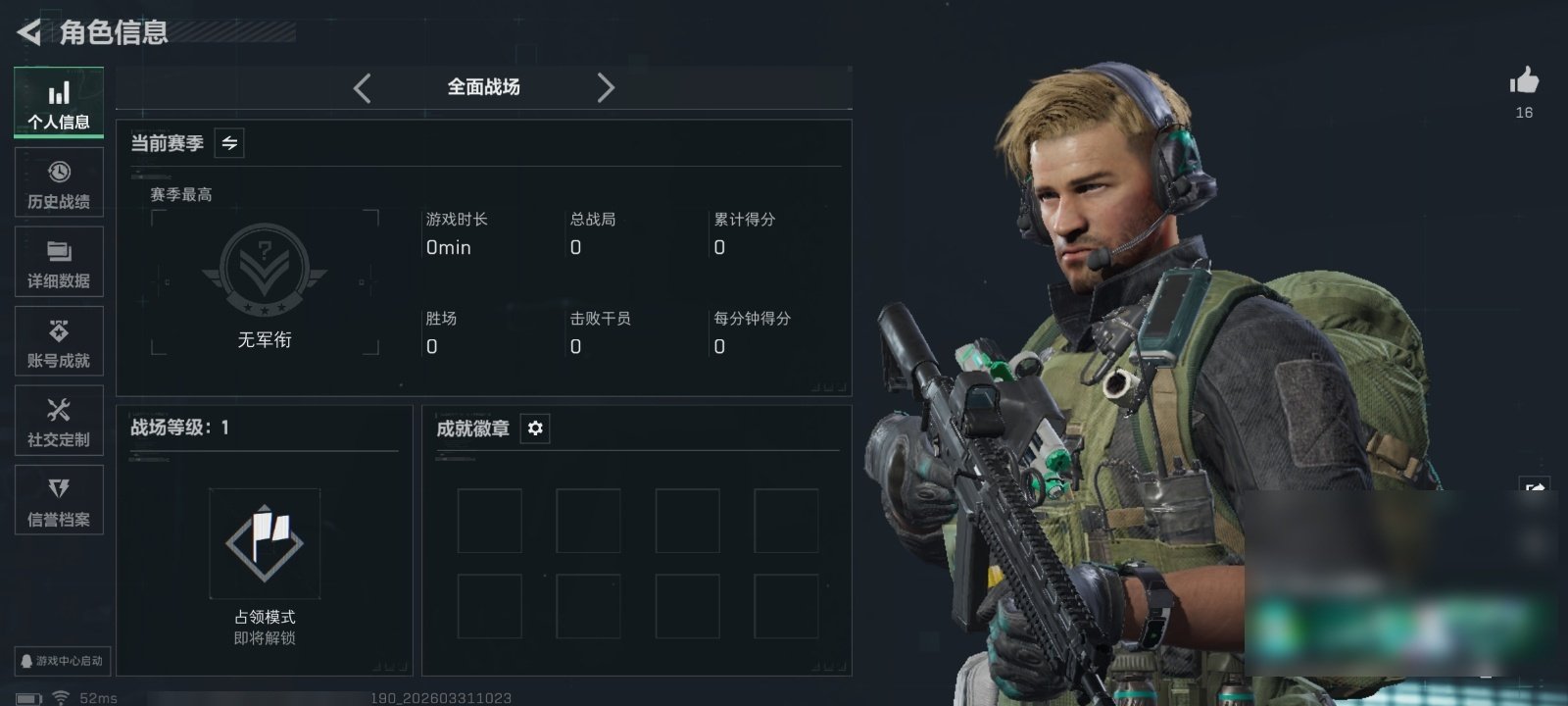Open the 信誉档案 reputation section

[x=59, y=500]
